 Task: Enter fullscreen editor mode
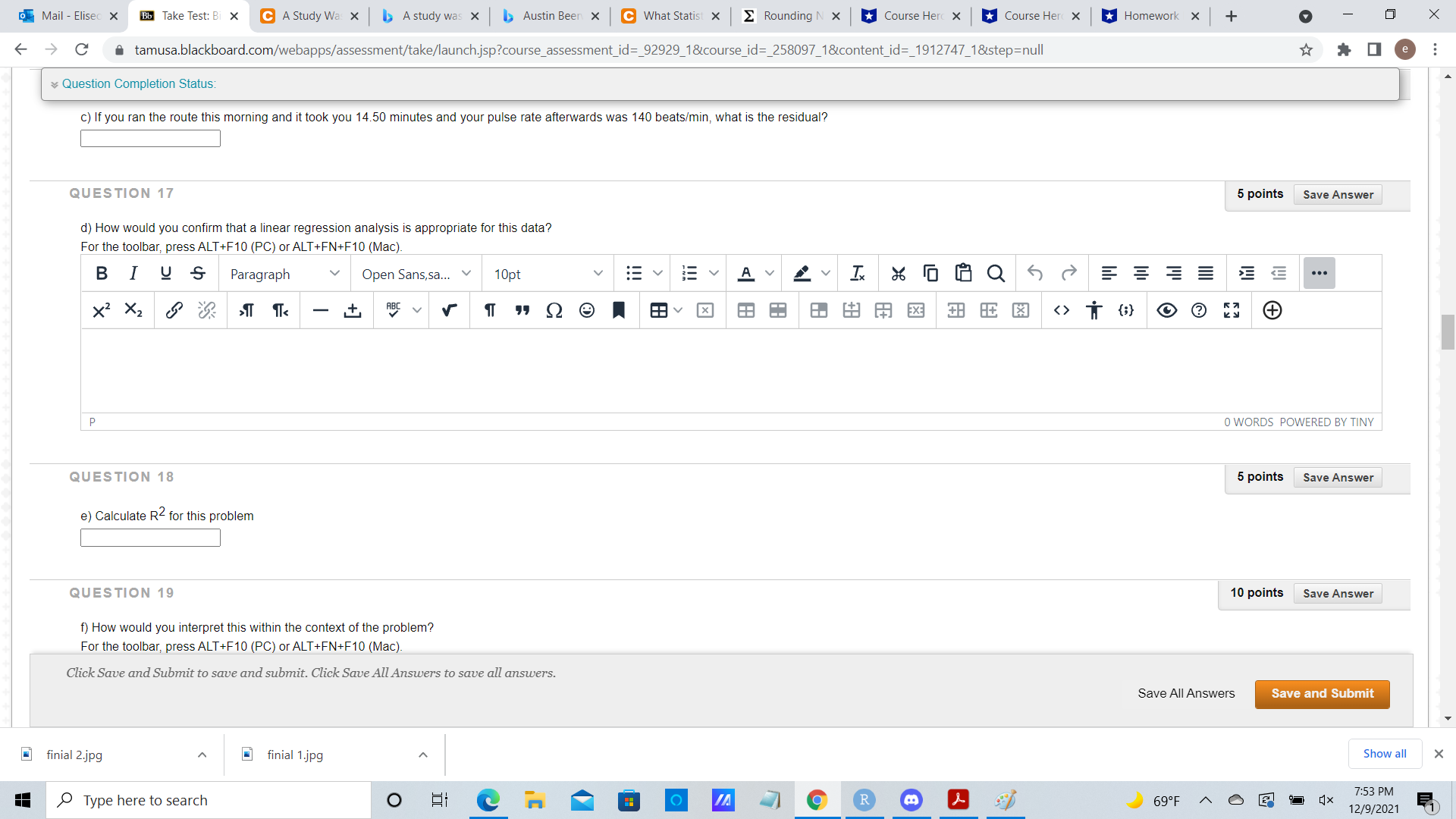tap(1232, 310)
